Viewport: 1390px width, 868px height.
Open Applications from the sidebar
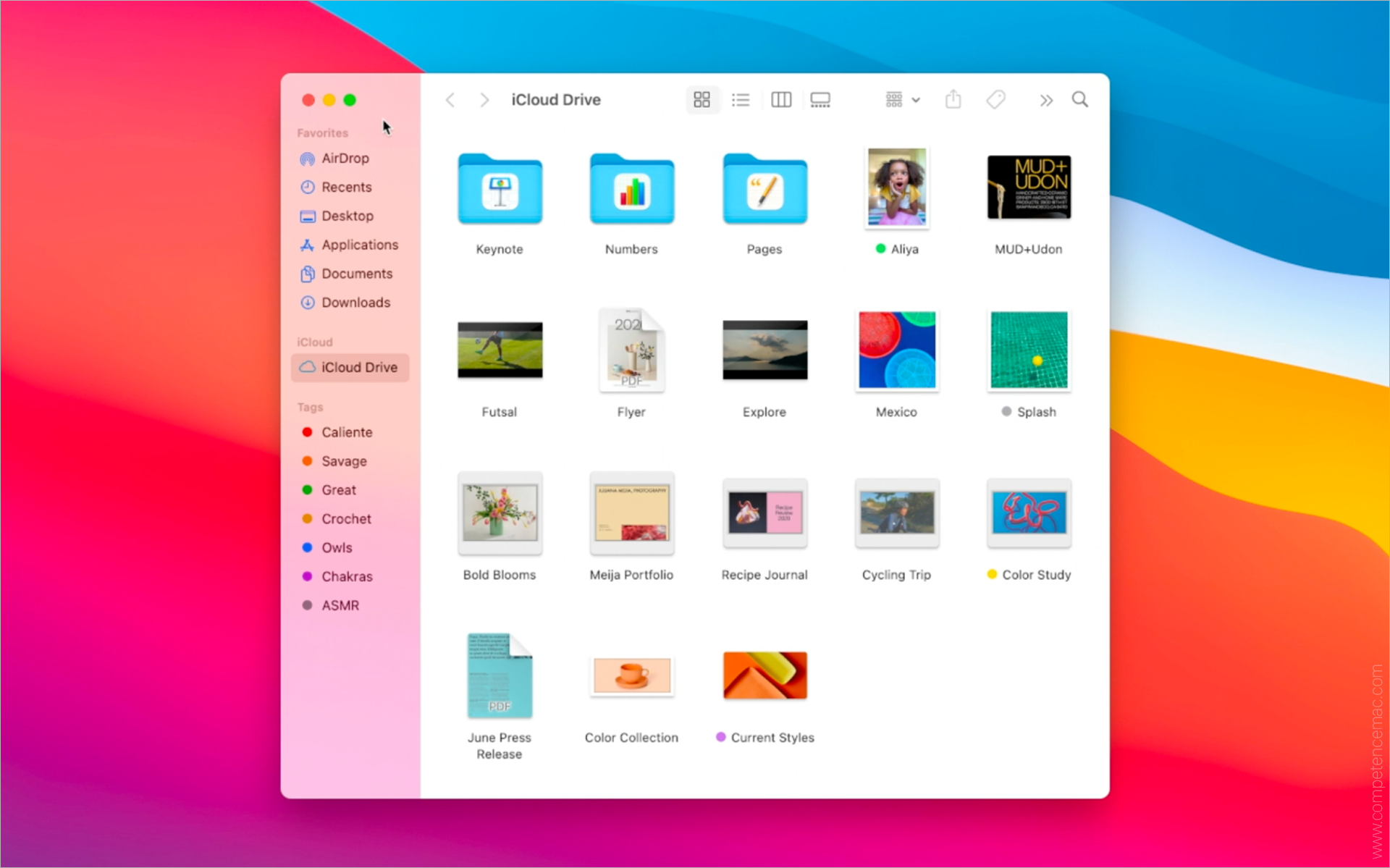[x=359, y=245]
